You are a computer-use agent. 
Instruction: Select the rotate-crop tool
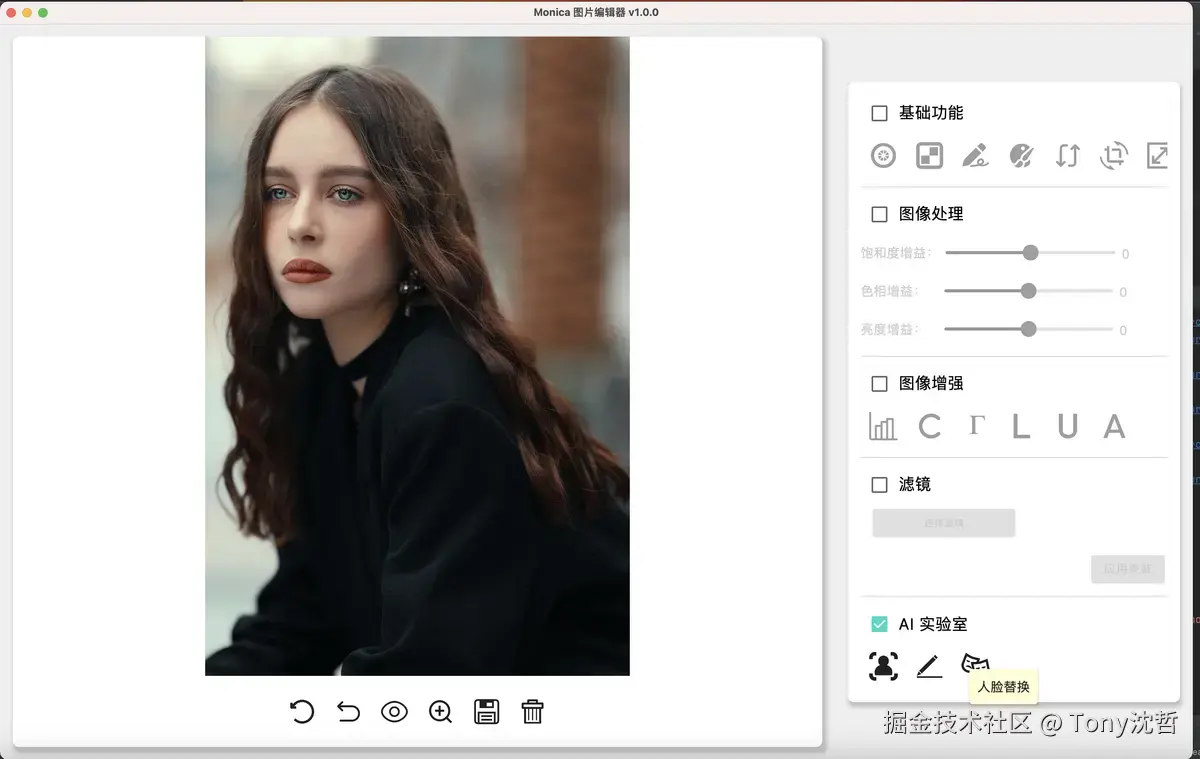click(x=1113, y=156)
